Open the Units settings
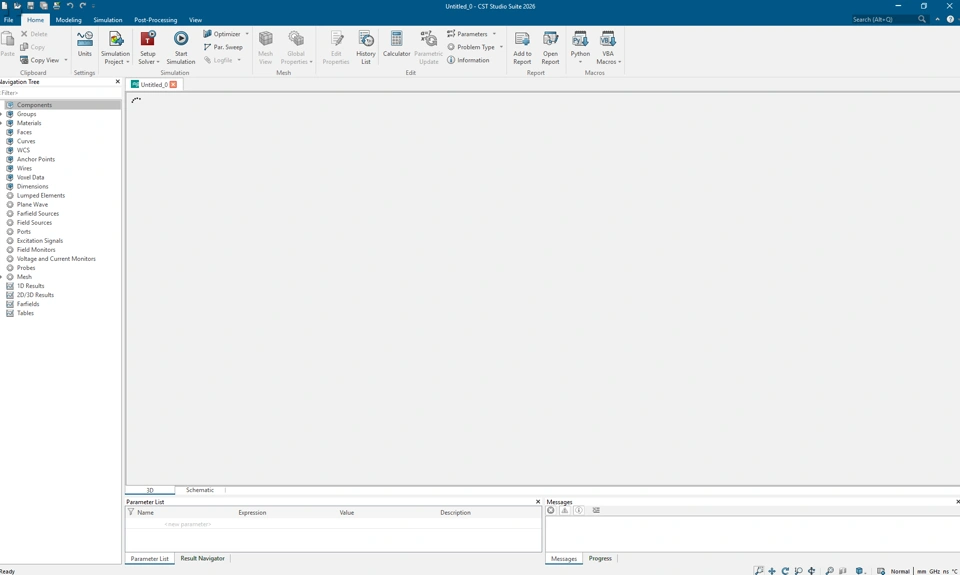The width and height of the screenshot is (960, 575). 84,44
